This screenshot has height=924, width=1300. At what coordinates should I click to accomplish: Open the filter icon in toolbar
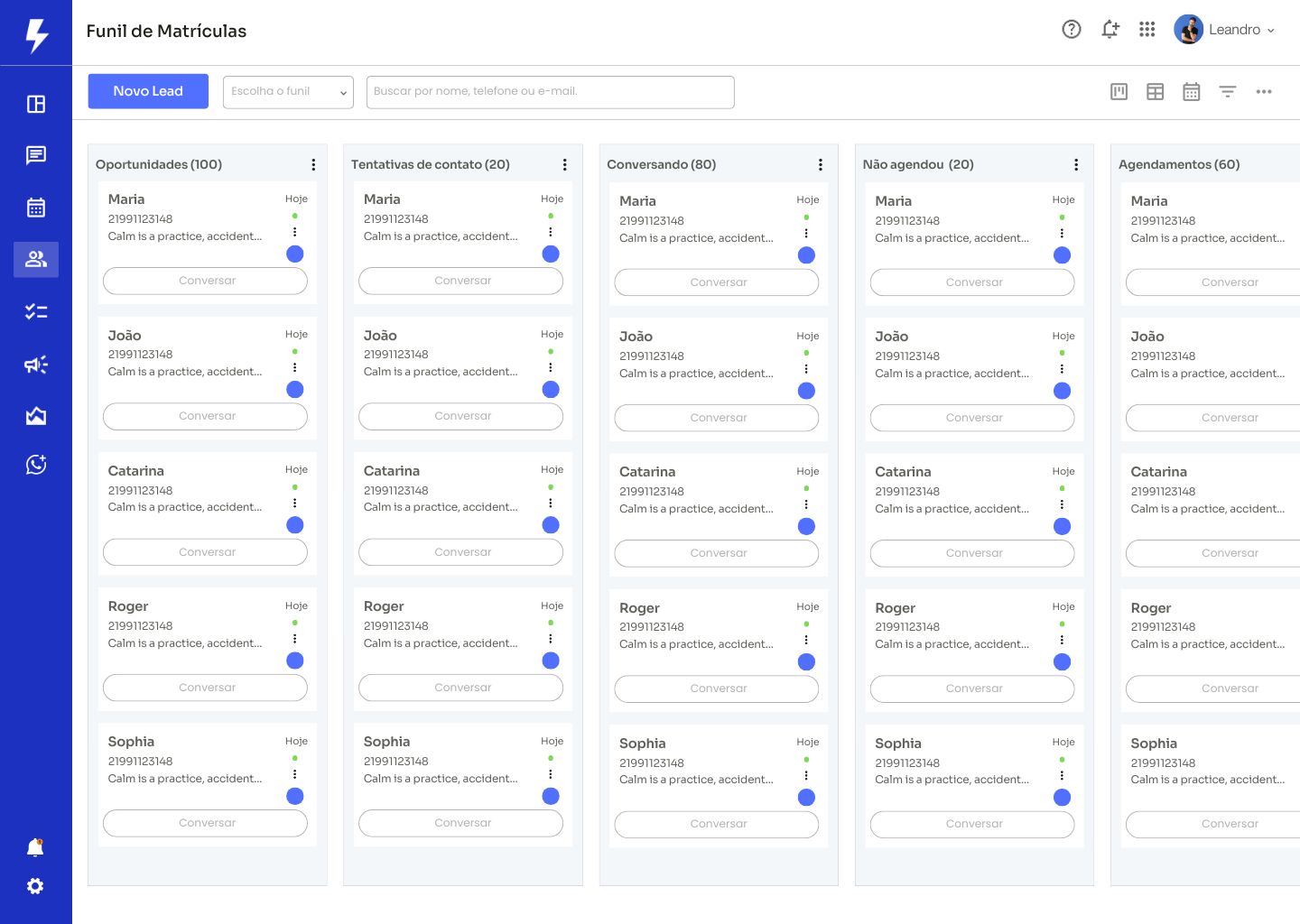point(1228,91)
